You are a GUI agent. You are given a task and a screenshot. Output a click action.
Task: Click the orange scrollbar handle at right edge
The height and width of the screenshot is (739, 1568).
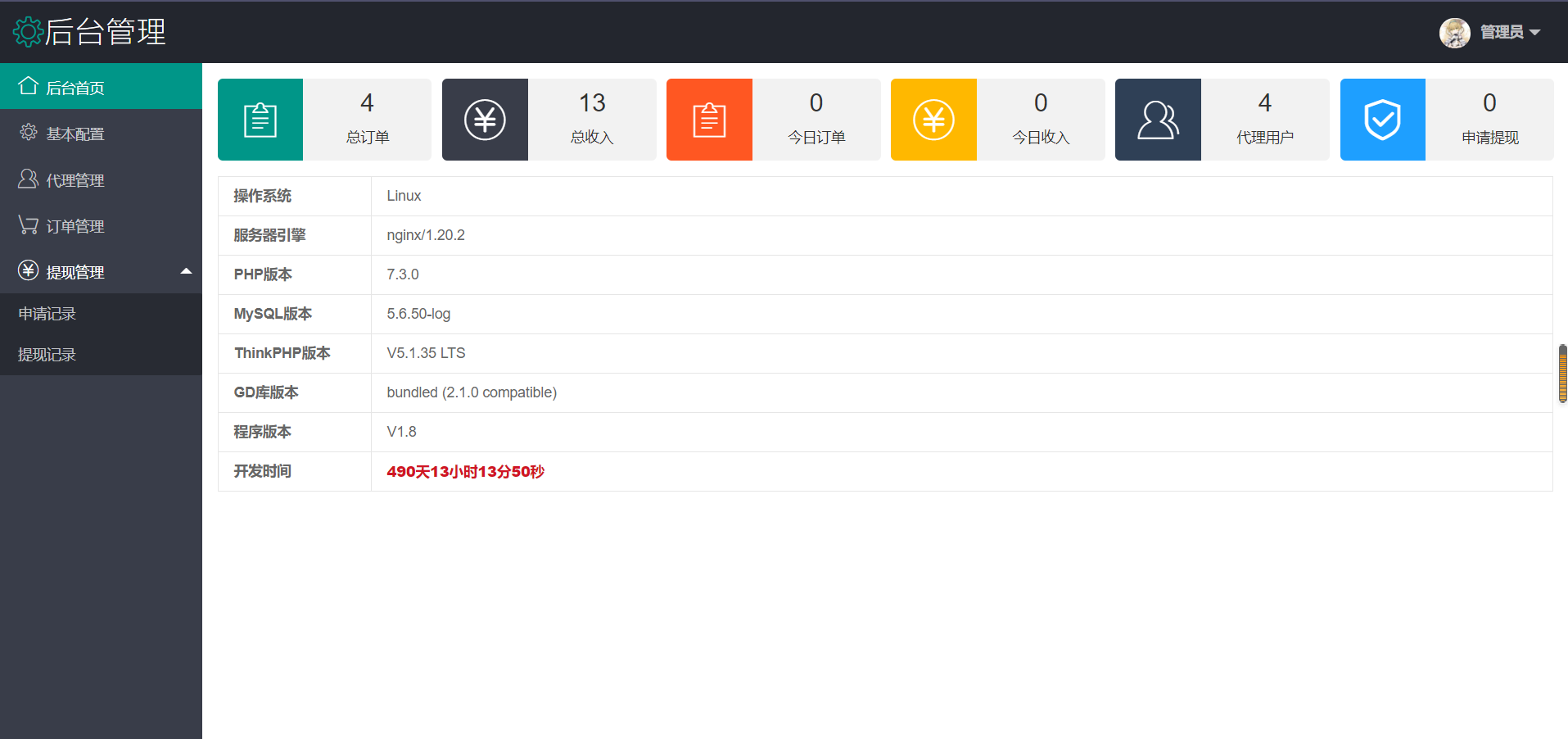pyautogui.click(x=1562, y=374)
